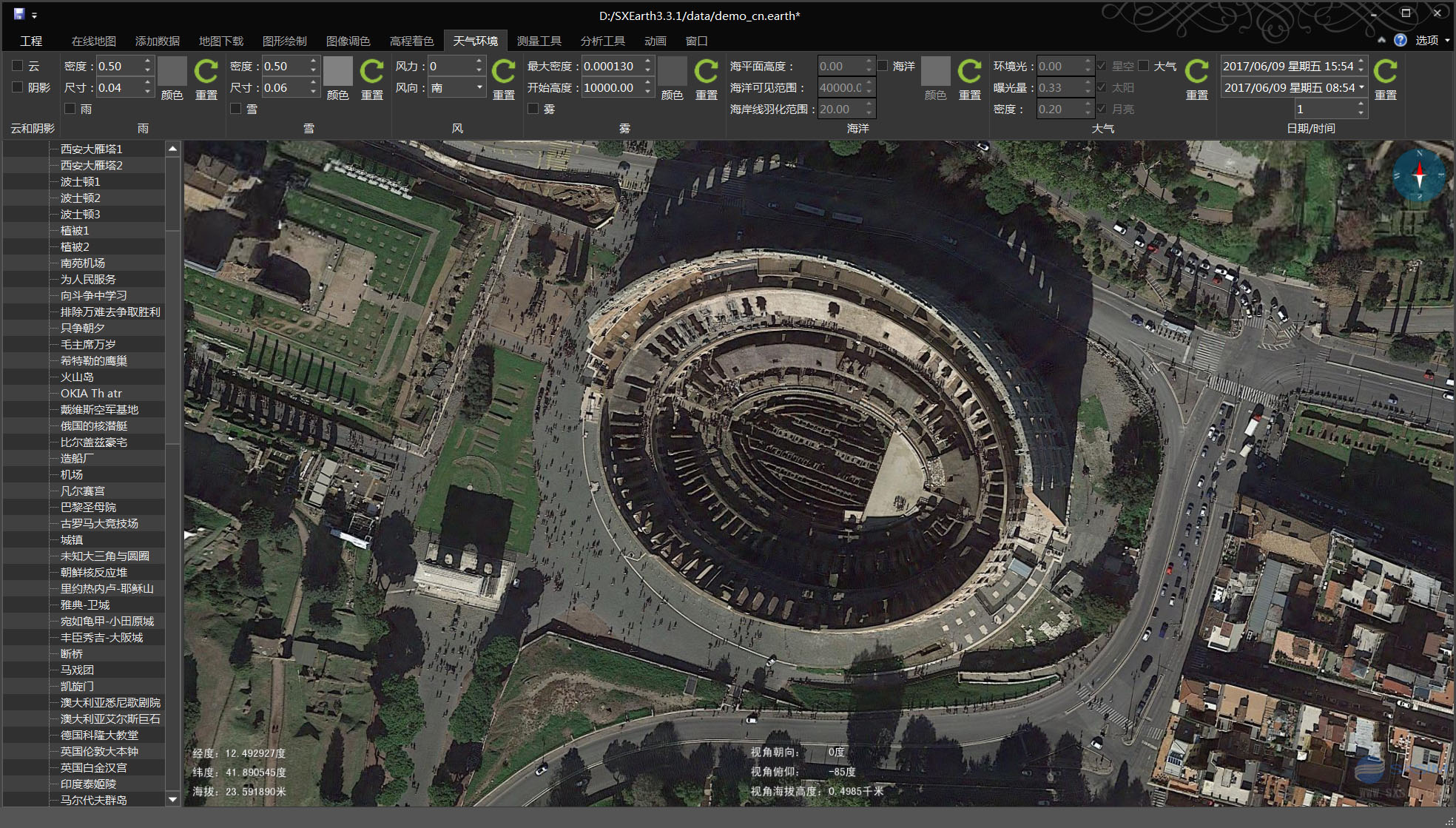Open the 风向 wind direction dropdown
The width and height of the screenshot is (1456, 828).
pyautogui.click(x=479, y=87)
